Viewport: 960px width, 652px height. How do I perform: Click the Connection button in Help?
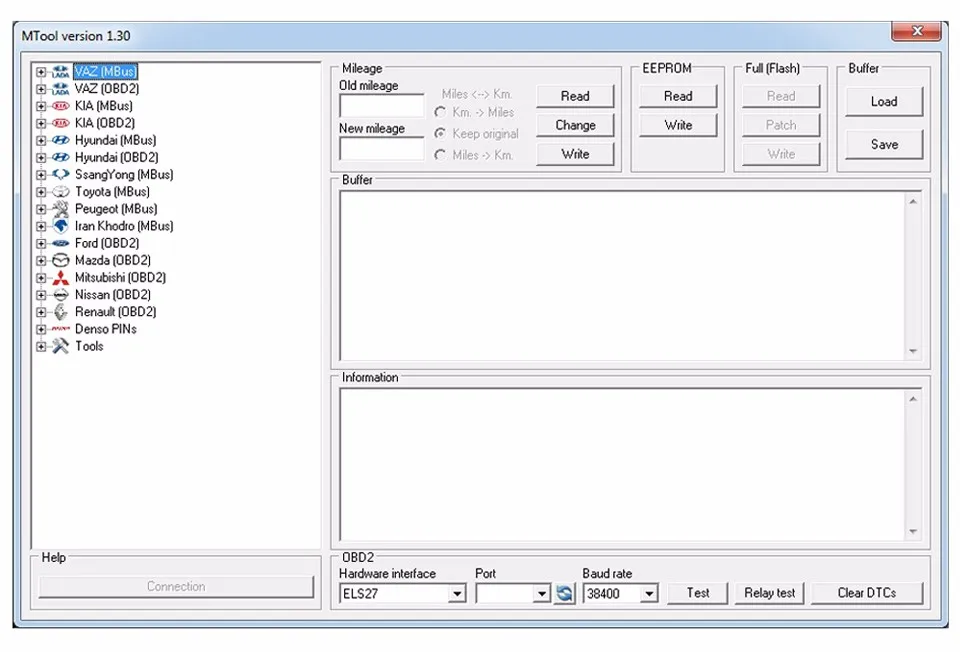[x=176, y=586]
